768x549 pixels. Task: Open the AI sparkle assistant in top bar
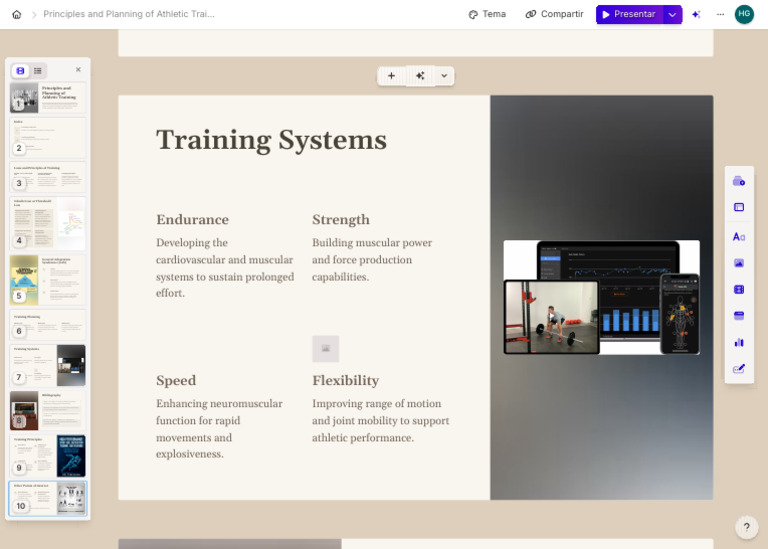(x=696, y=14)
